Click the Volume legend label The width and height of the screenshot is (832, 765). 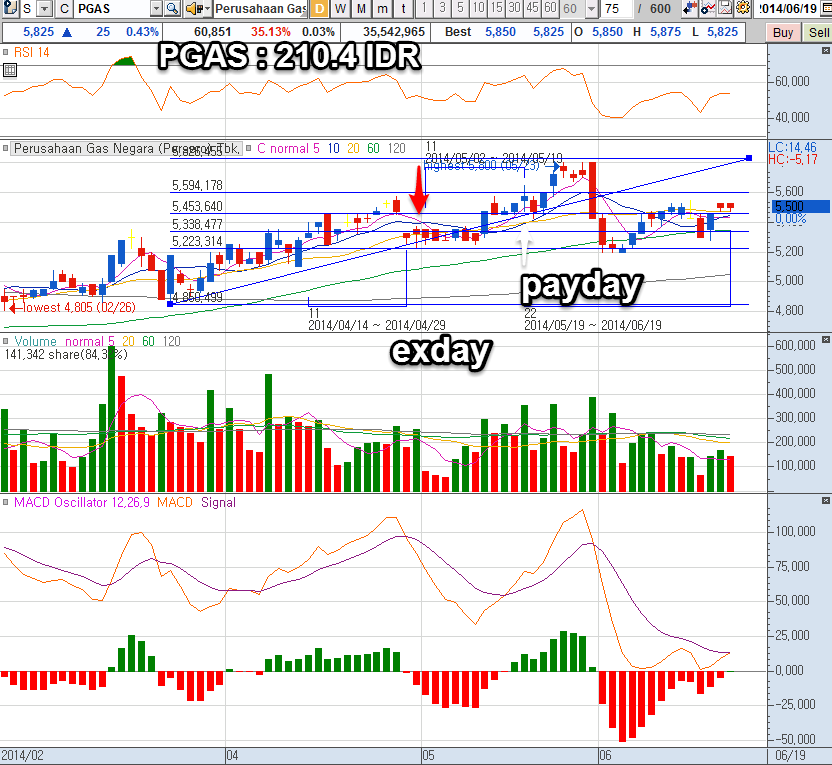pos(35,341)
